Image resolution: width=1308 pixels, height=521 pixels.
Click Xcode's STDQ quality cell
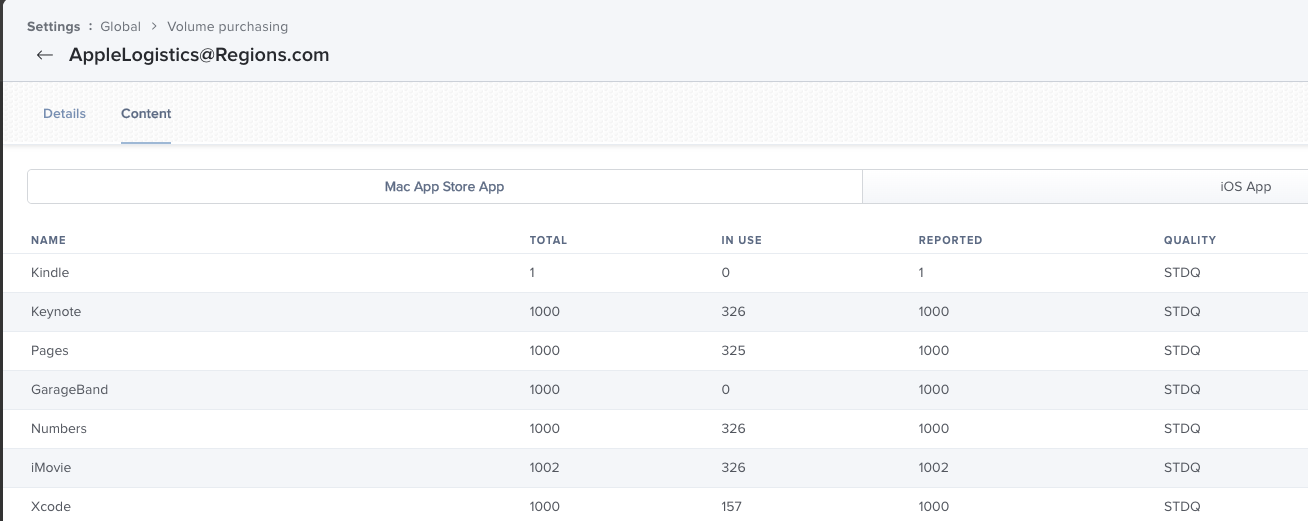[x=1182, y=507]
